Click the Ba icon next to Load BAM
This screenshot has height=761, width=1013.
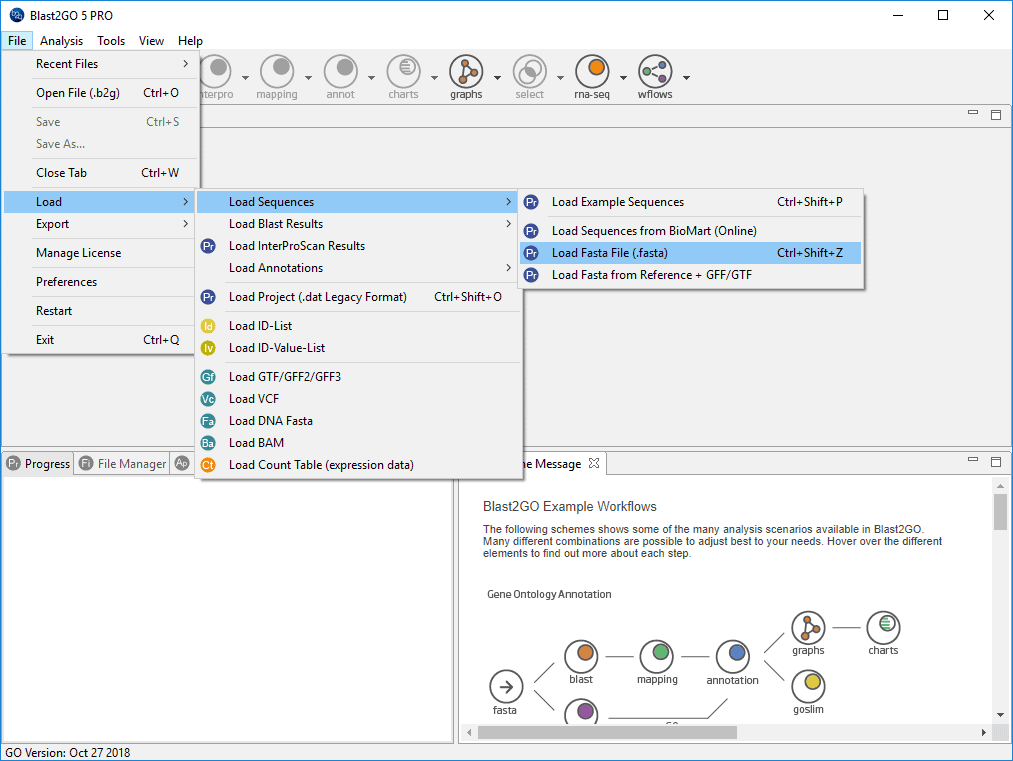(x=208, y=443)
